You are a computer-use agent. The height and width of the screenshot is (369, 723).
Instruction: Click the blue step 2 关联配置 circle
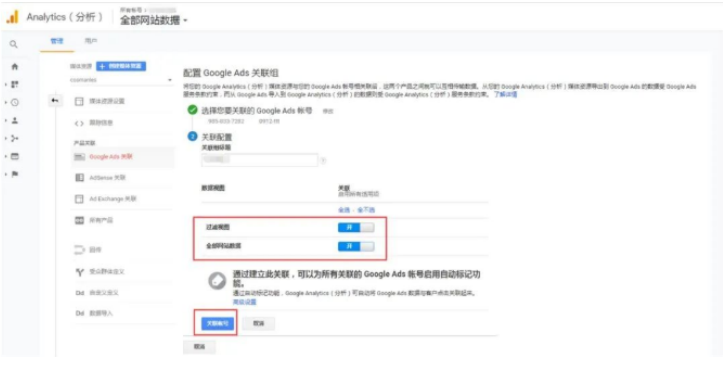tap(192, 137)
